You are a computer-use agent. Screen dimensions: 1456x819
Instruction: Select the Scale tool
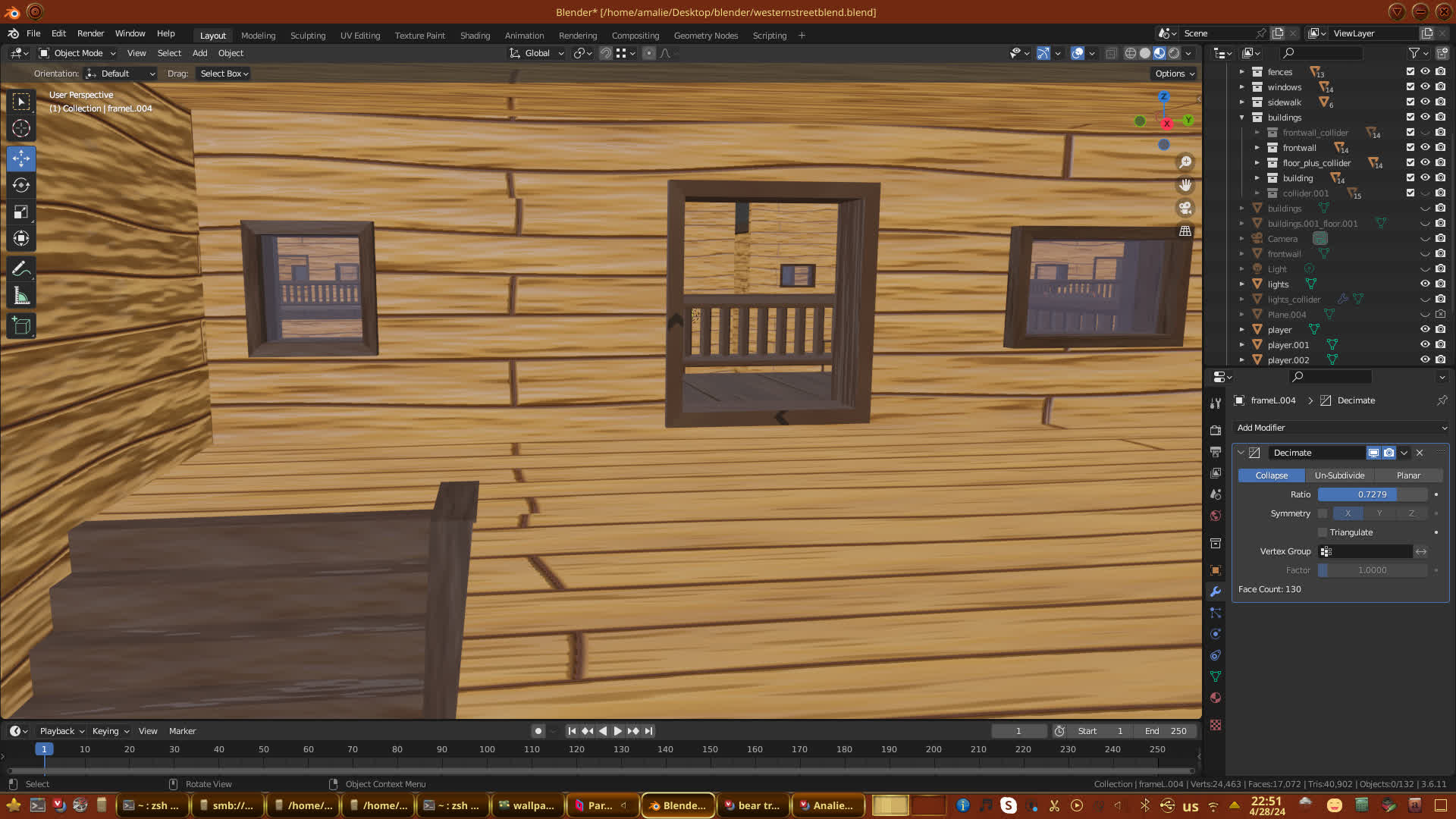[21, 212]
